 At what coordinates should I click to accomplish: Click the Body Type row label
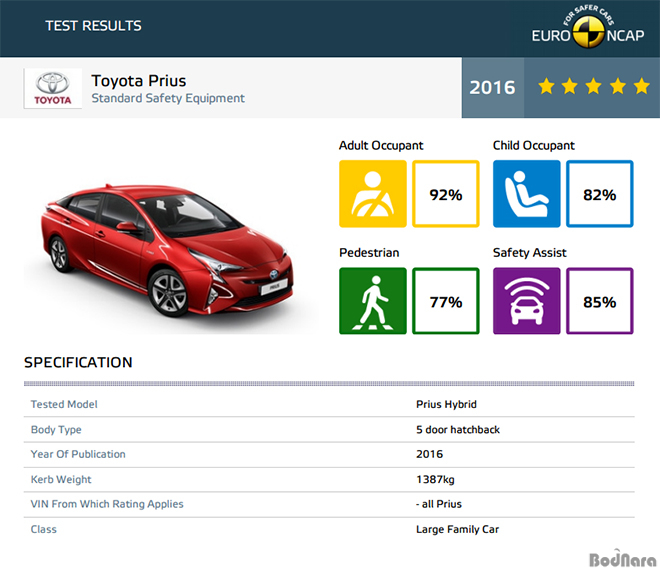pos(56,429)
